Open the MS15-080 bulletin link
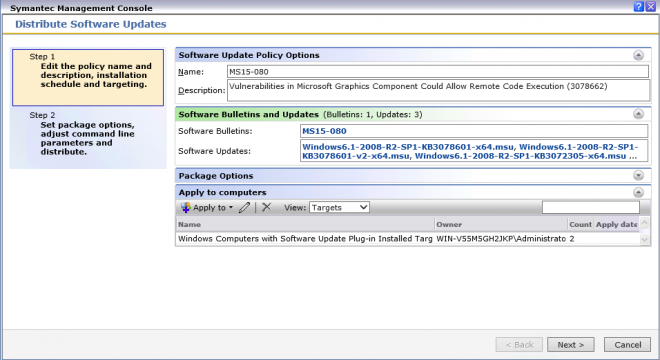This screenshot has width=660, height=360. (324, 131)
